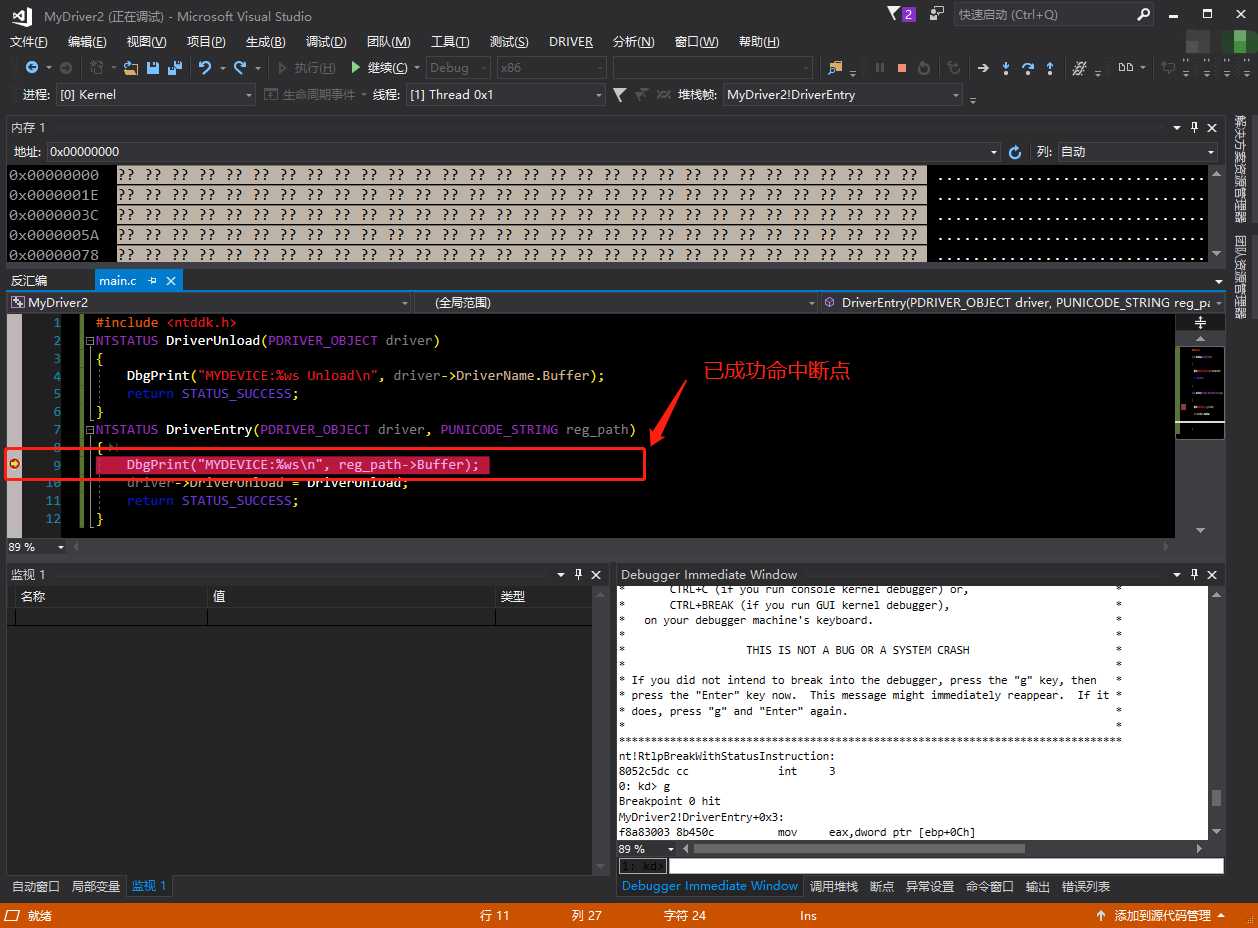Click the Step Over icon
The image size is (1258, 928).
coord(1028,68)
